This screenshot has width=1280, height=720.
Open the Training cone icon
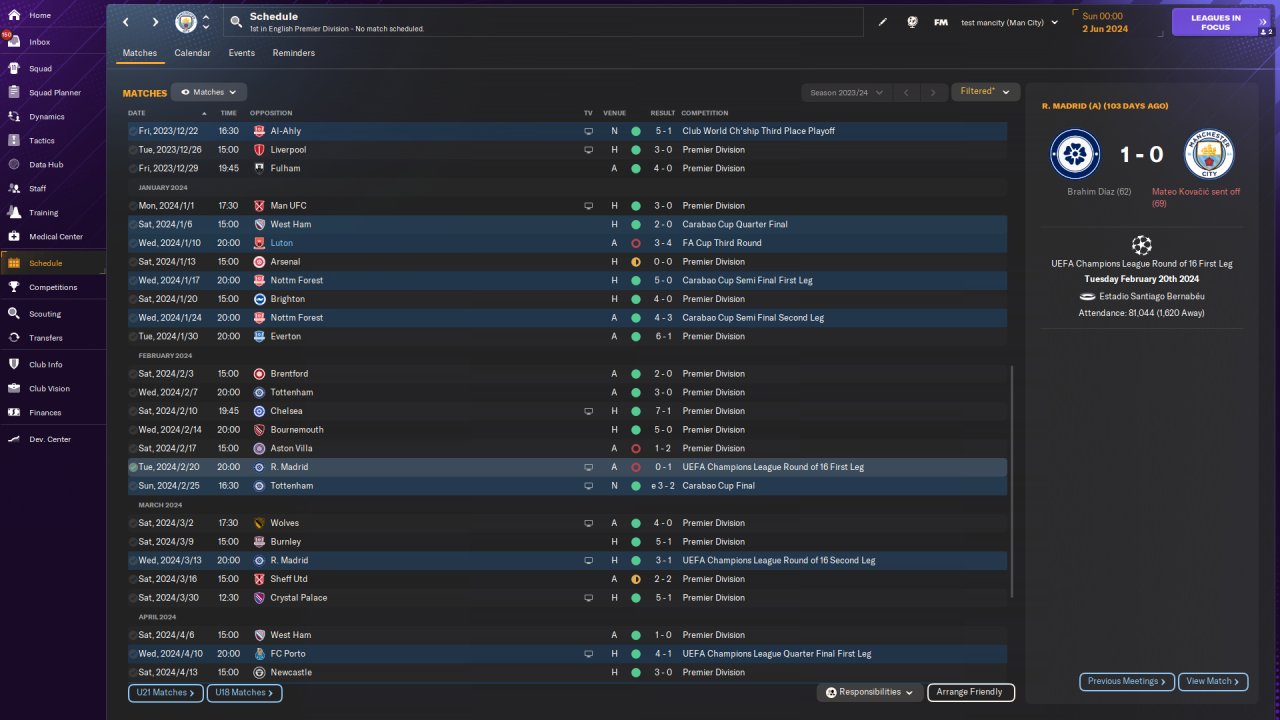pyautogui.click(x=14, y=212)
